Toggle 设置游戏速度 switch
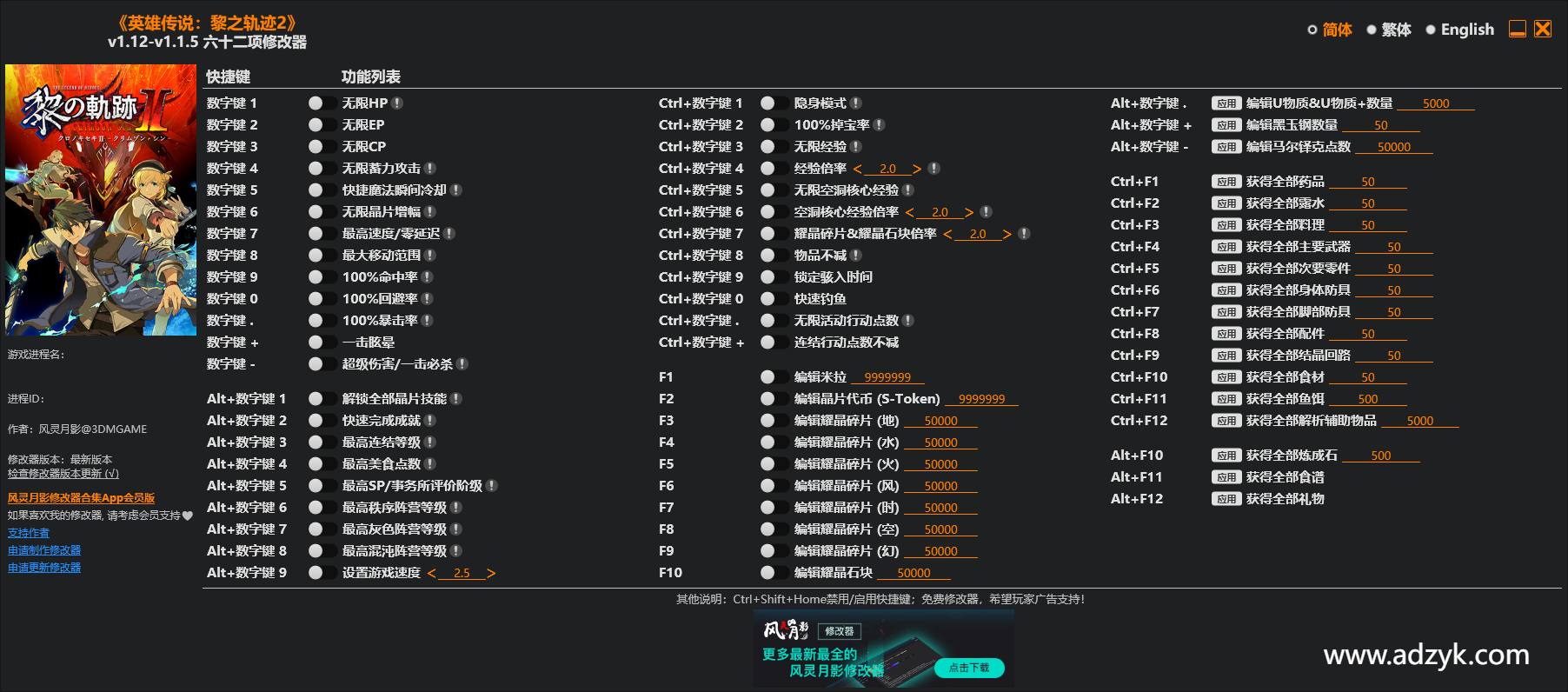 coord(322,572)
